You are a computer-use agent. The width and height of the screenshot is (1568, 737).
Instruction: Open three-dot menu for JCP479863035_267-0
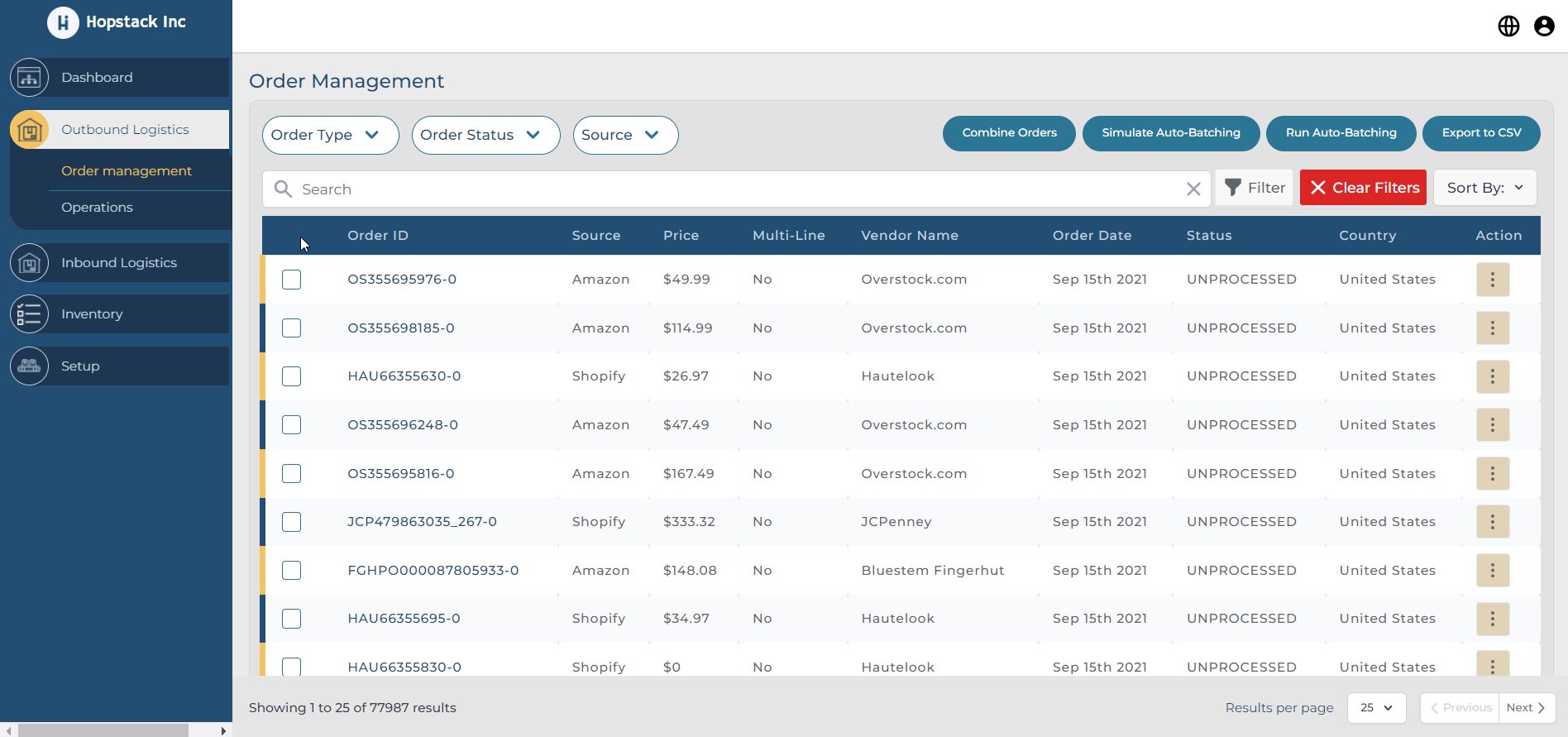click(x=1492, y=522)
